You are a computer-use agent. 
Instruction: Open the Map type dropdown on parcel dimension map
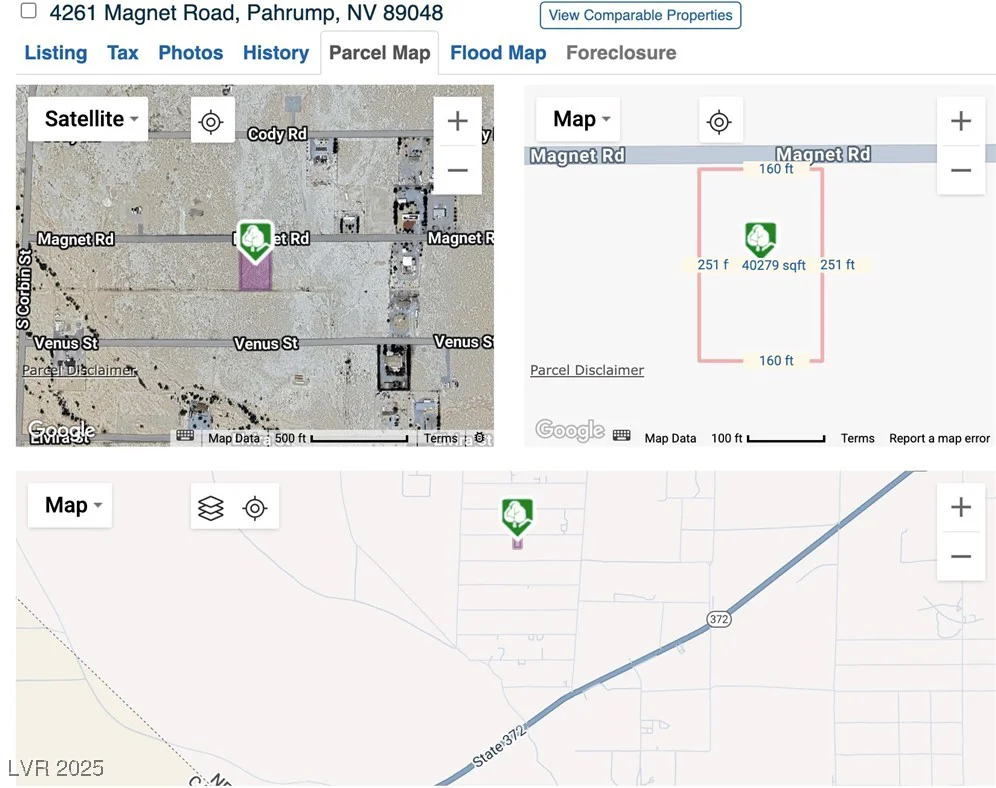point(578,119)
